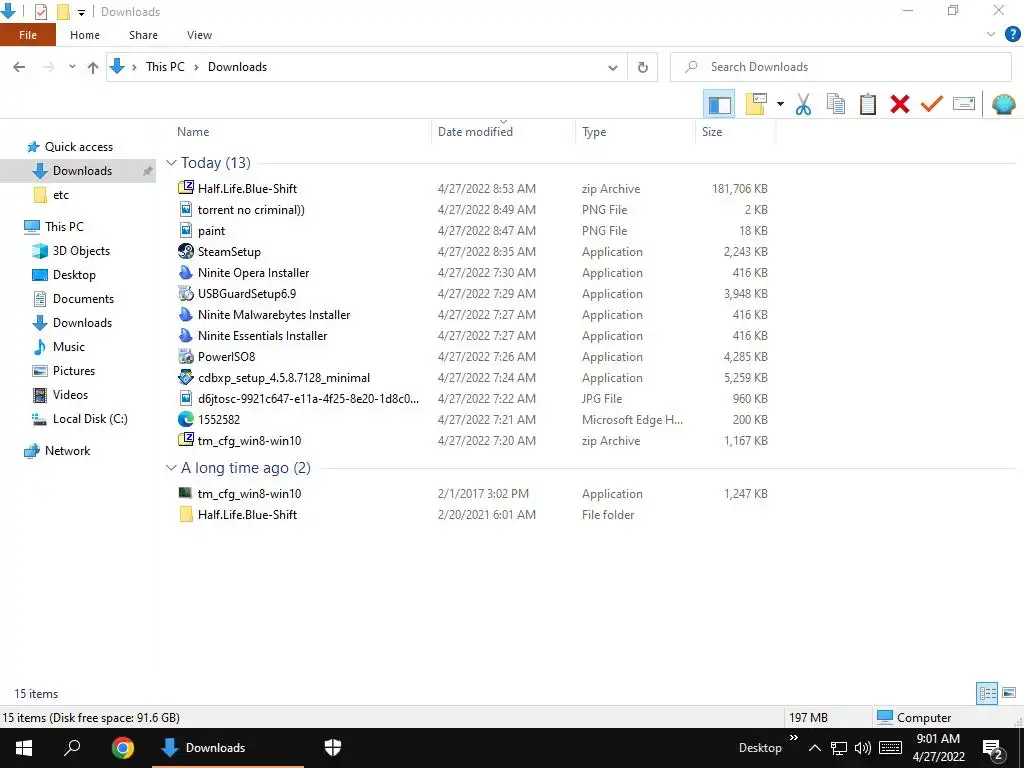Open the dropdown arrow beside folder options

click(780, 104)
